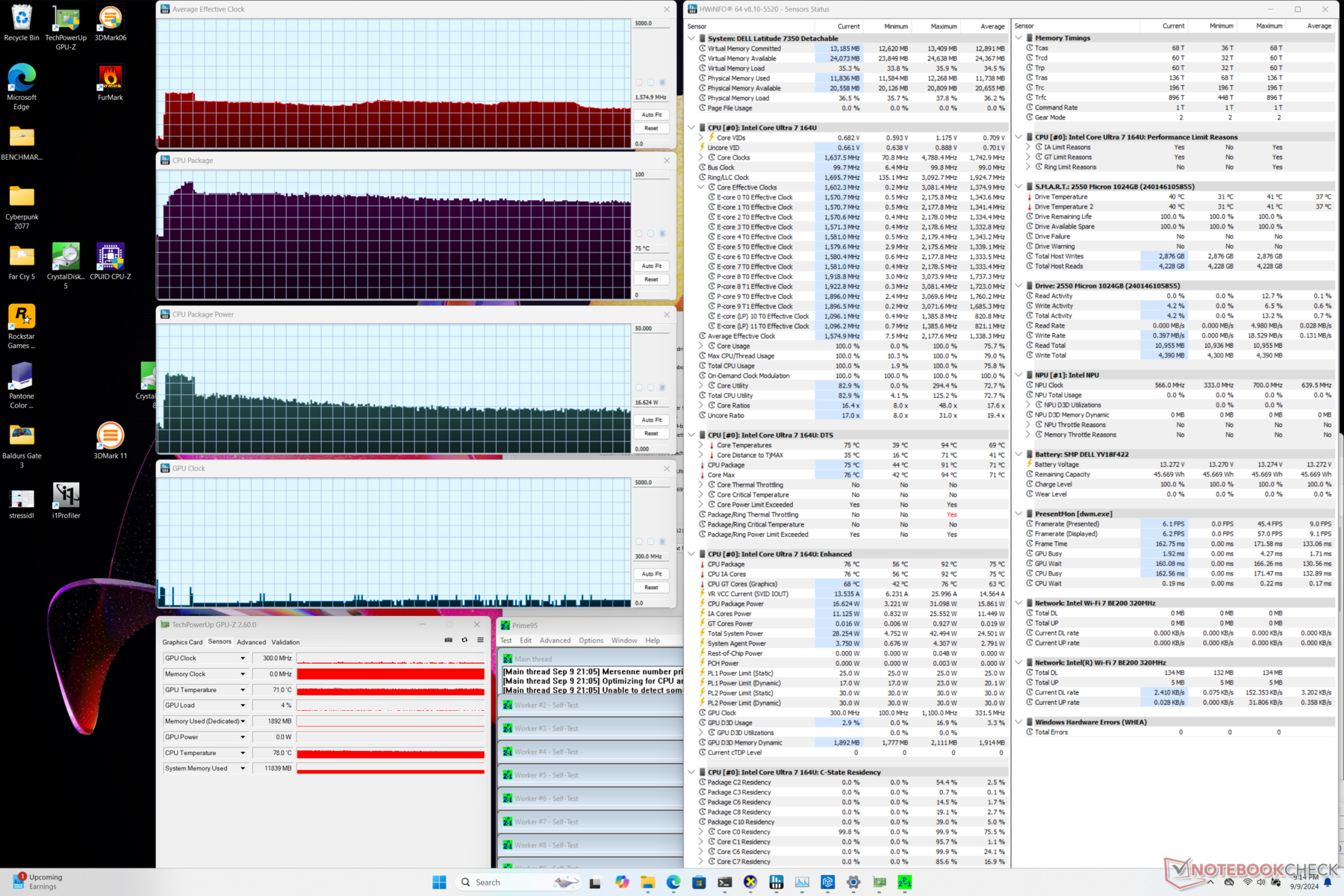Open Terminal from the taskbar

point(724,882)
